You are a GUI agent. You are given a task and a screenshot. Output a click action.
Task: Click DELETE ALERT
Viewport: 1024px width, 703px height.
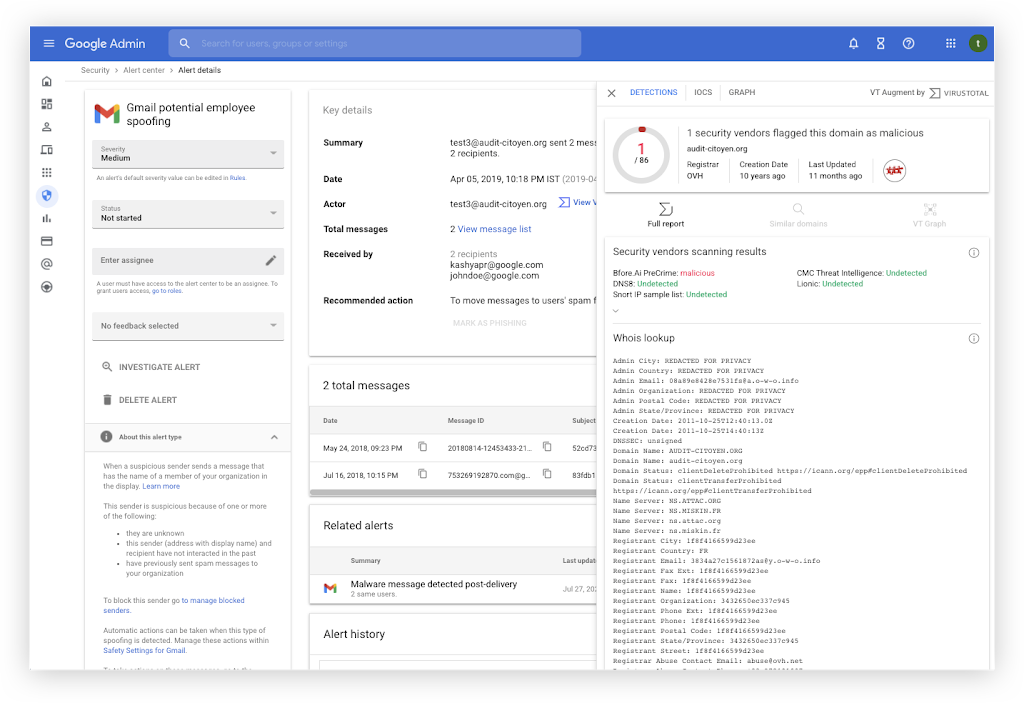(139, 400)
